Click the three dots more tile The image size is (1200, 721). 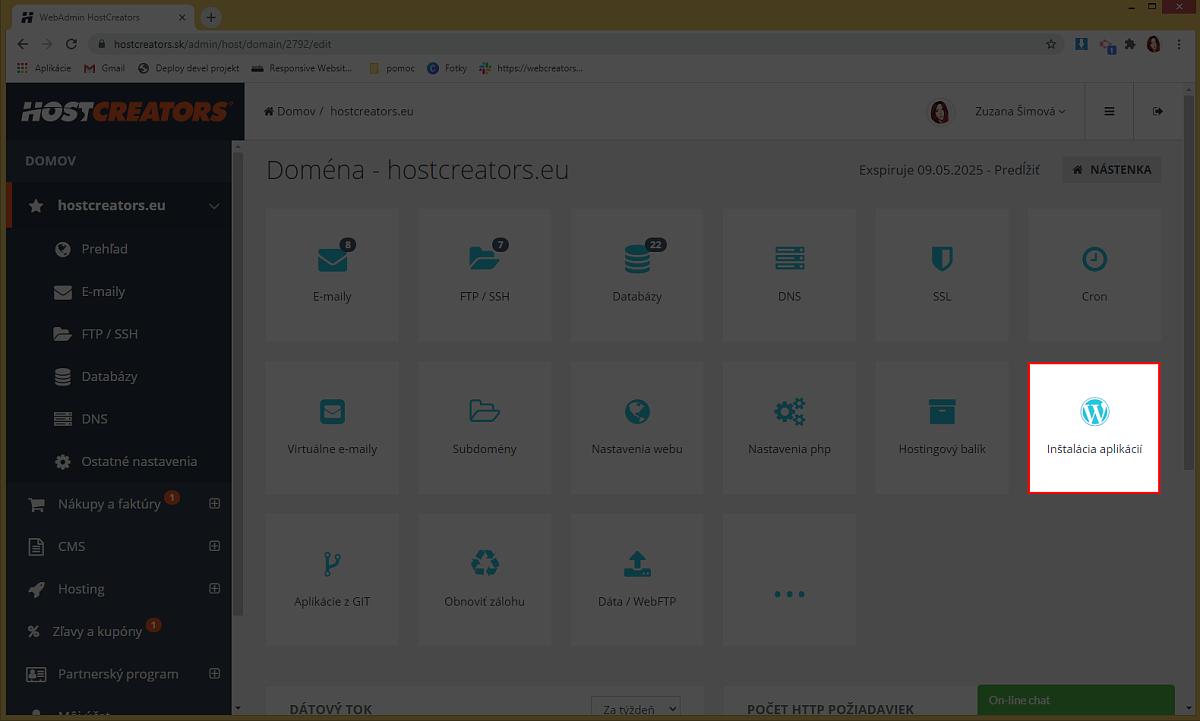point(789,580)
